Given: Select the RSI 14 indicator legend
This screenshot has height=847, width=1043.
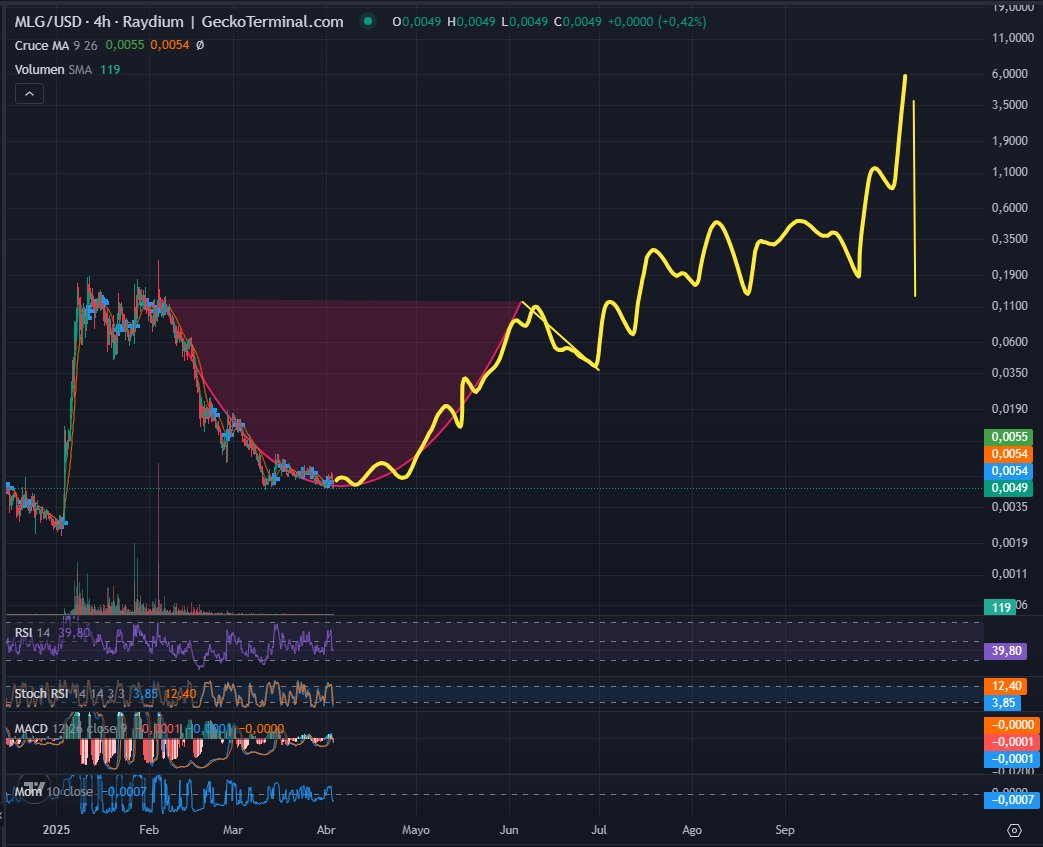Looking at the screenshot, I should pos(32,632).
